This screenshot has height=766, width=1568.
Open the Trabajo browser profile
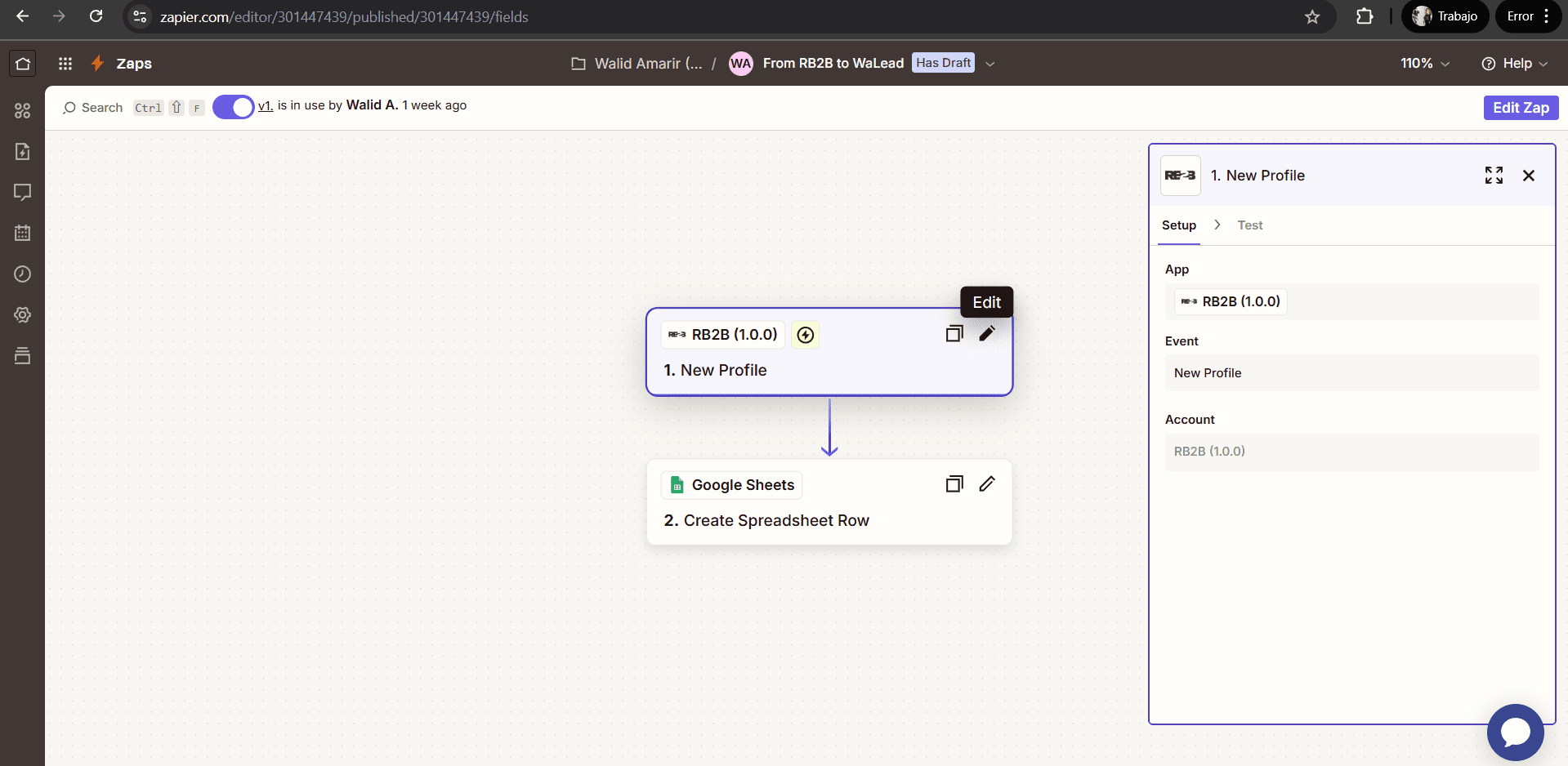(x=1445, y=16)
